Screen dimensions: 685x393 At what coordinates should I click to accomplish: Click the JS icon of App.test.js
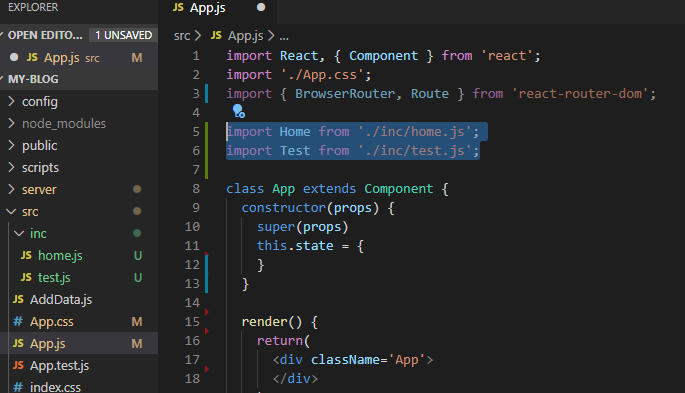pyautogui.click(x=18, y=365)
